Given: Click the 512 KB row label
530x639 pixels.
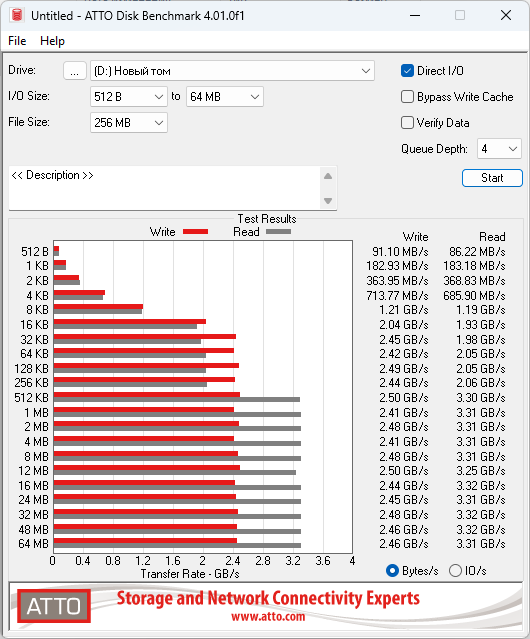Looking at the screenshot, I should click(x=31, y=398).
